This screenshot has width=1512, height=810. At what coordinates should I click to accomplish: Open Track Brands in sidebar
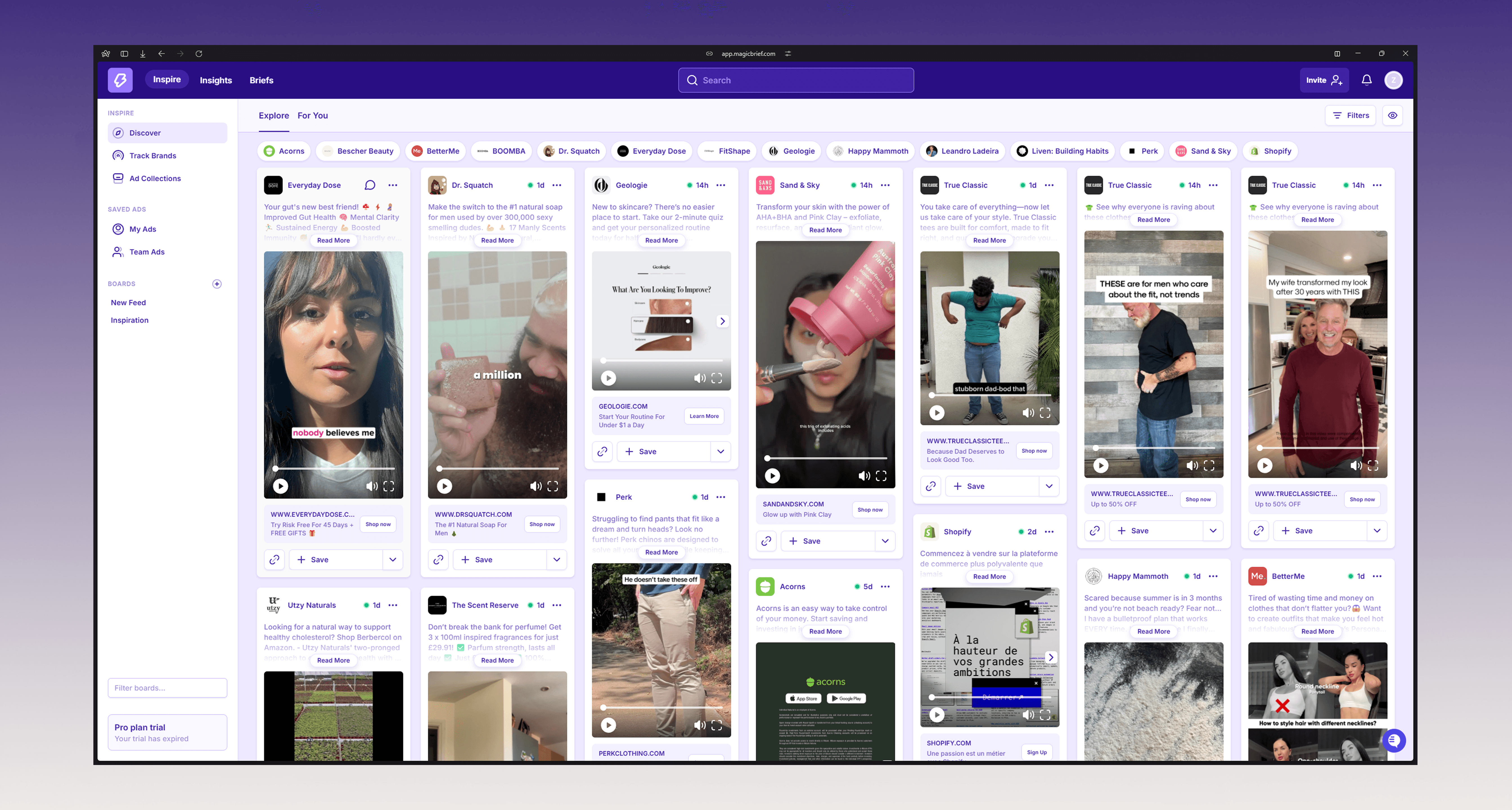coord(167,156)
